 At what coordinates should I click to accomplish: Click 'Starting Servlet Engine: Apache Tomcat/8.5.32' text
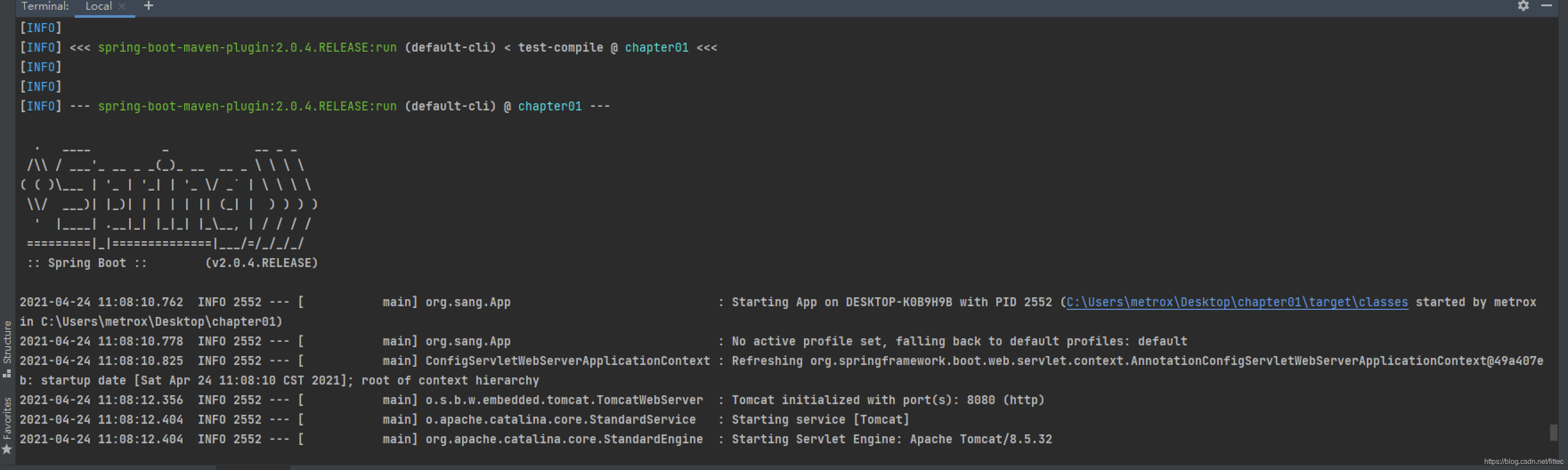coord(891,439)
